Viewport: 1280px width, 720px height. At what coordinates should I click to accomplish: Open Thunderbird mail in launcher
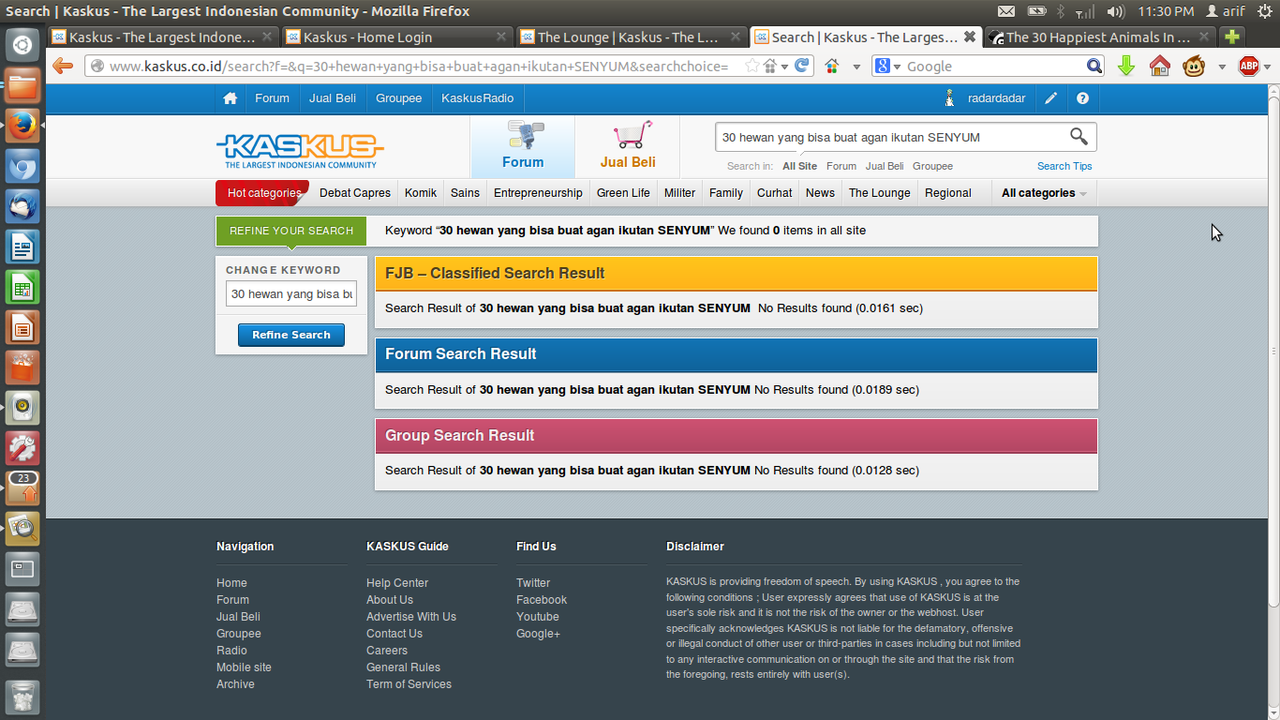(23, 206)
